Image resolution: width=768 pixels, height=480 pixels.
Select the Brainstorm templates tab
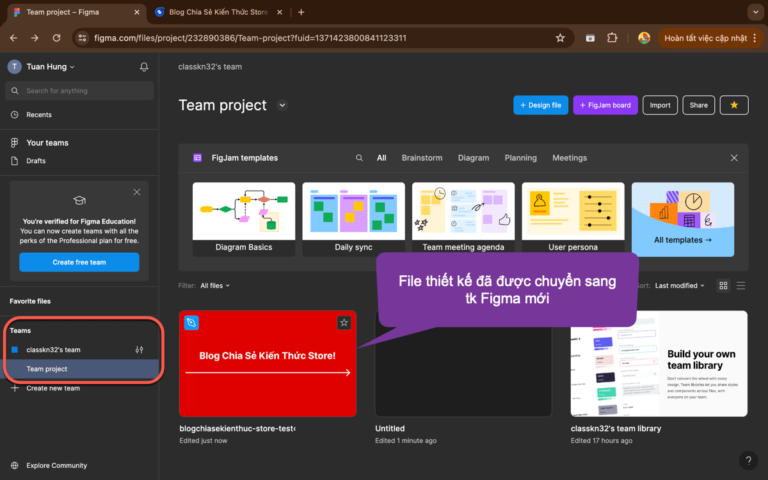pos(422,158)
